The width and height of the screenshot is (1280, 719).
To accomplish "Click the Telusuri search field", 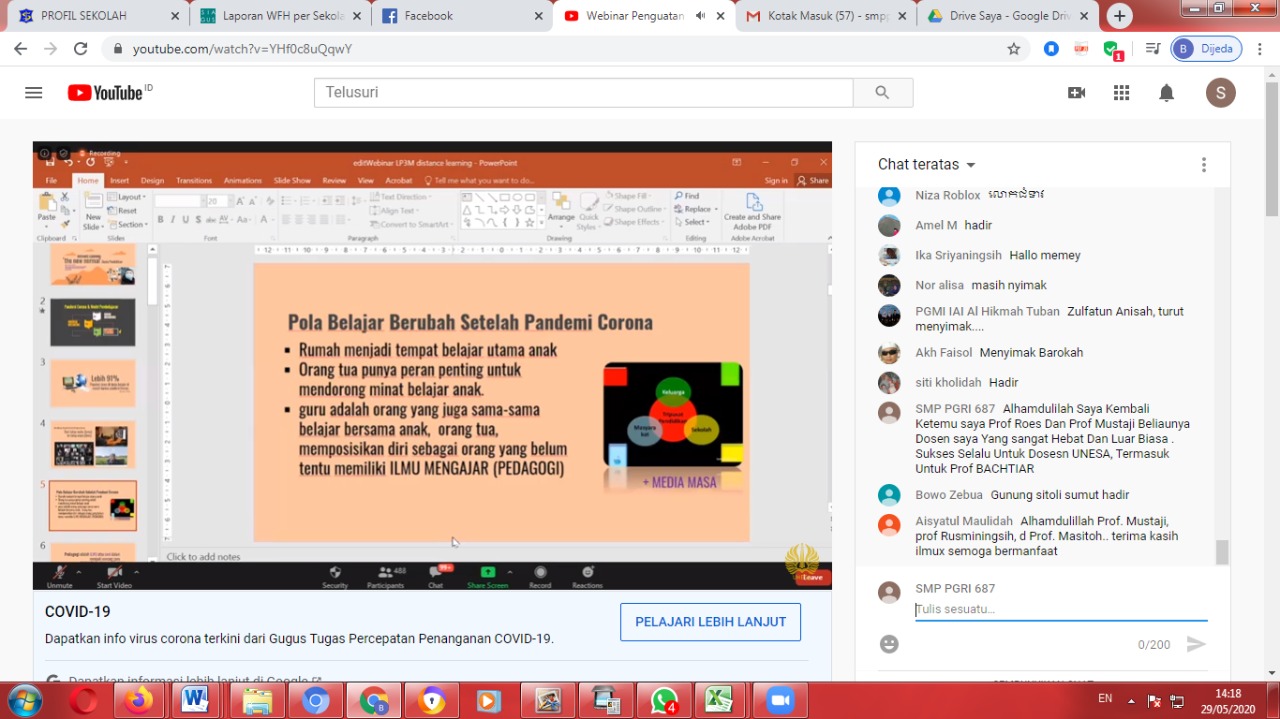I will [584, 92].
